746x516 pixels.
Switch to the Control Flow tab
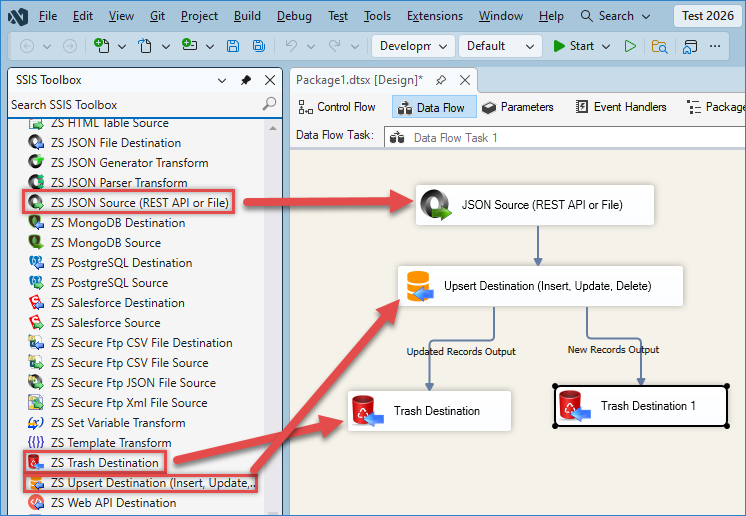pos(337,107)
